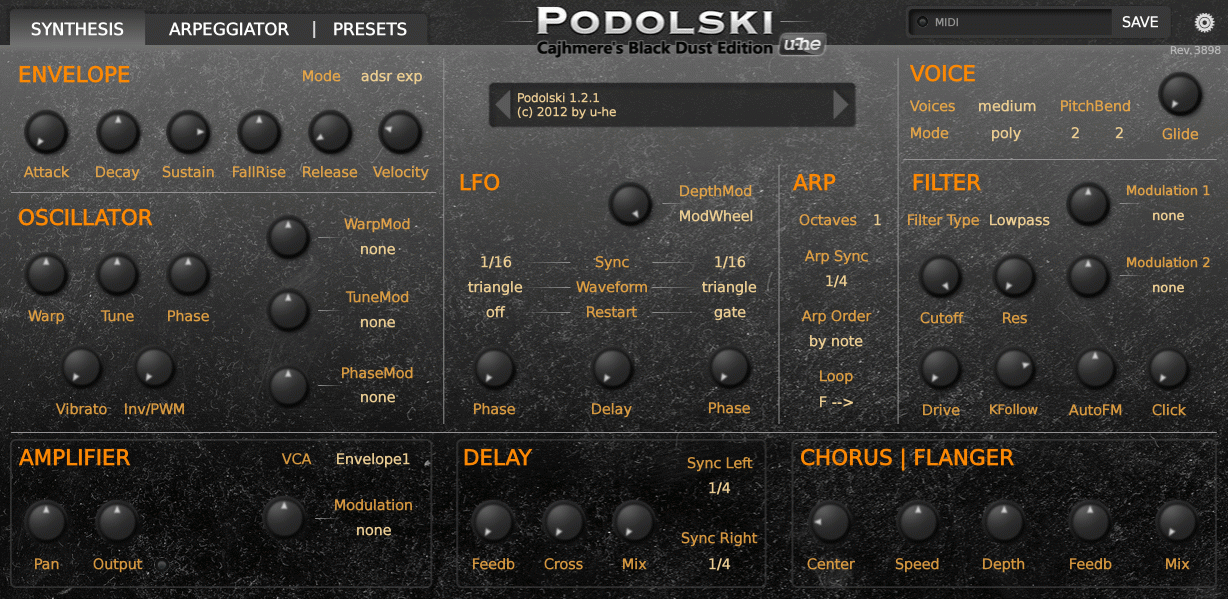Click the Envelope Sustain knob
Viewport: 1228px width, 599px height.
pyautogui.click(x=188, y=132)
